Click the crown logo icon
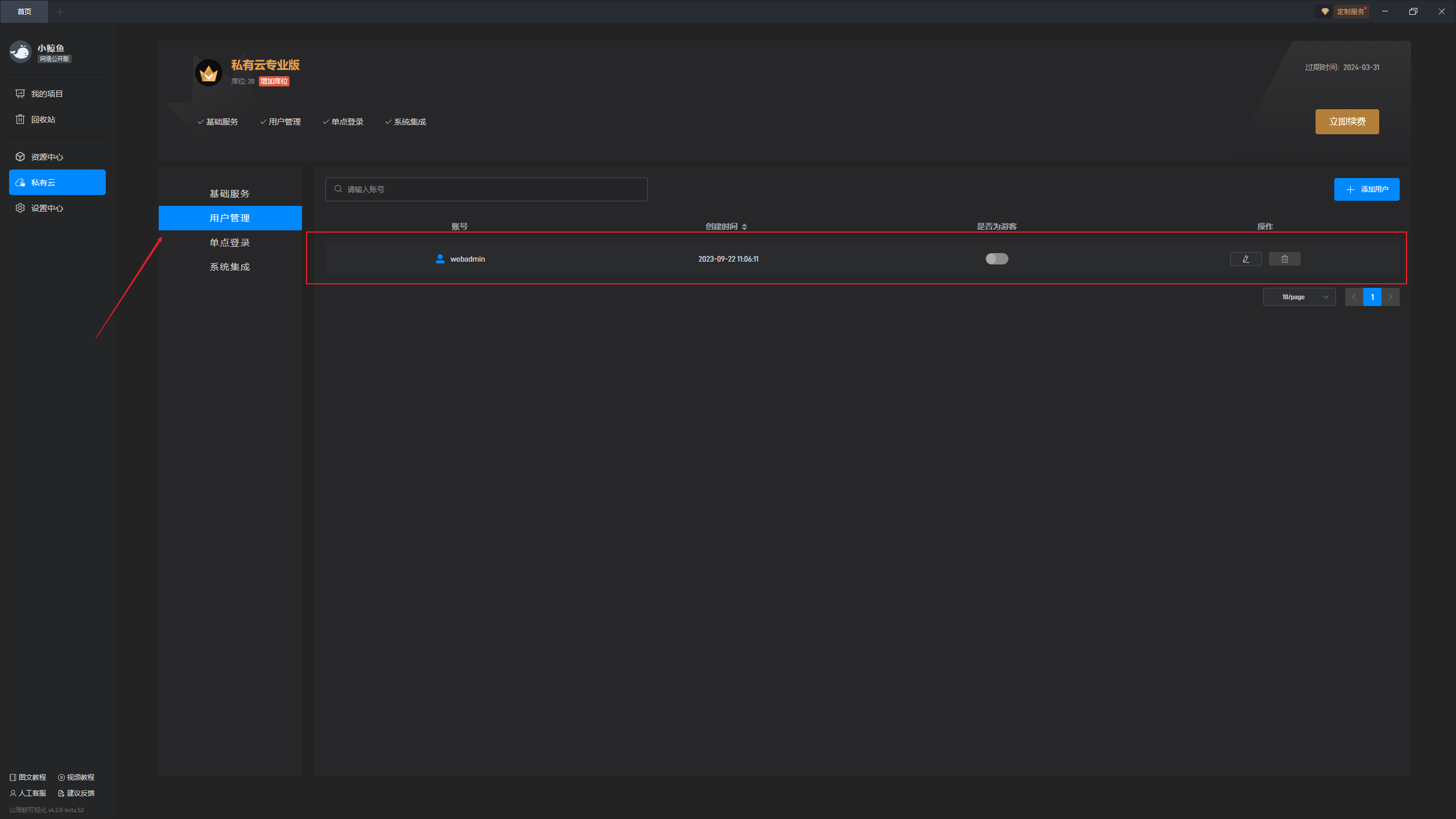This screenshot has height=819, width=1456. click(209, 73)
